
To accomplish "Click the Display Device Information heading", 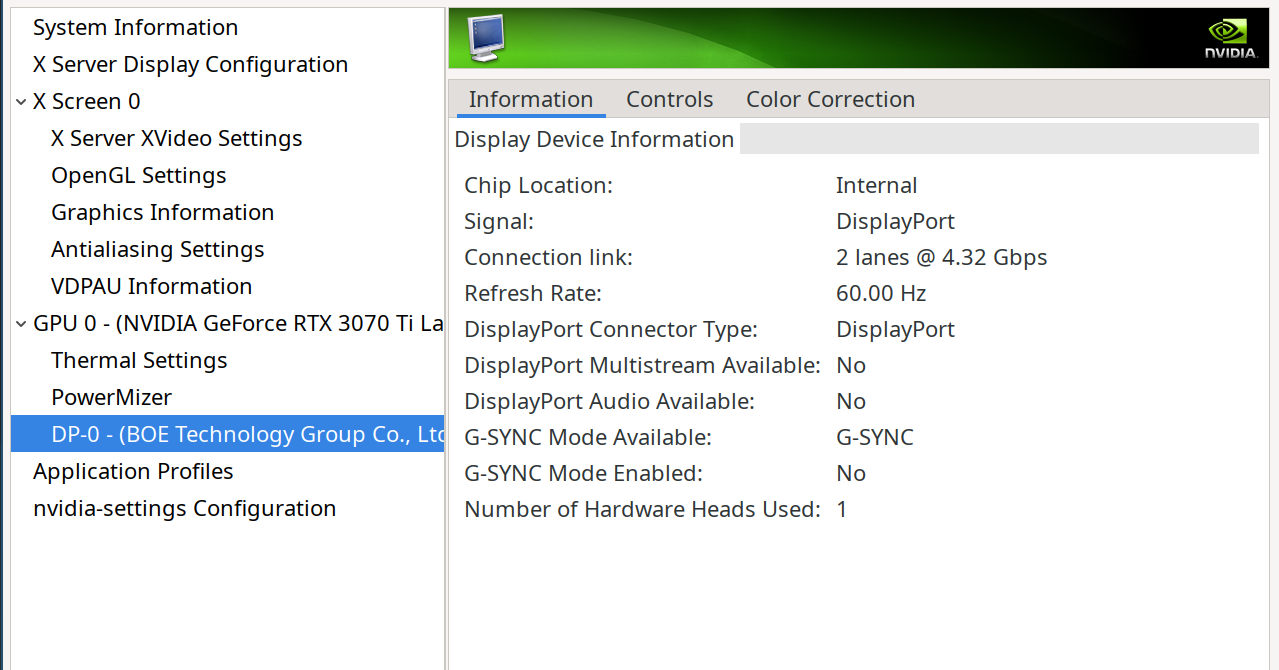I will click(x=595, y=139).
